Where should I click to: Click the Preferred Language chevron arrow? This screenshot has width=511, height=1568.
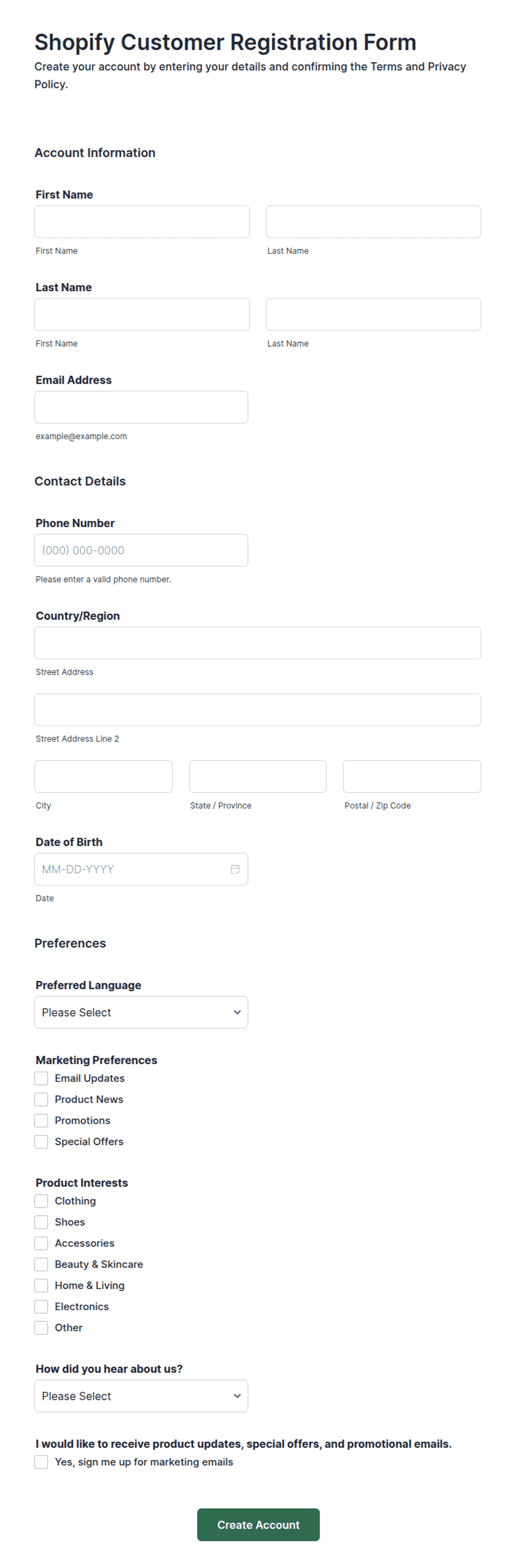[237, 1012]
